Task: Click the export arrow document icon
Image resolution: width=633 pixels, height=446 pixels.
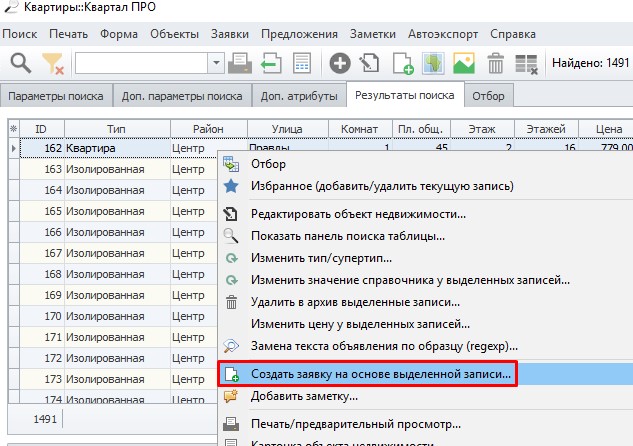Action: 271,63
